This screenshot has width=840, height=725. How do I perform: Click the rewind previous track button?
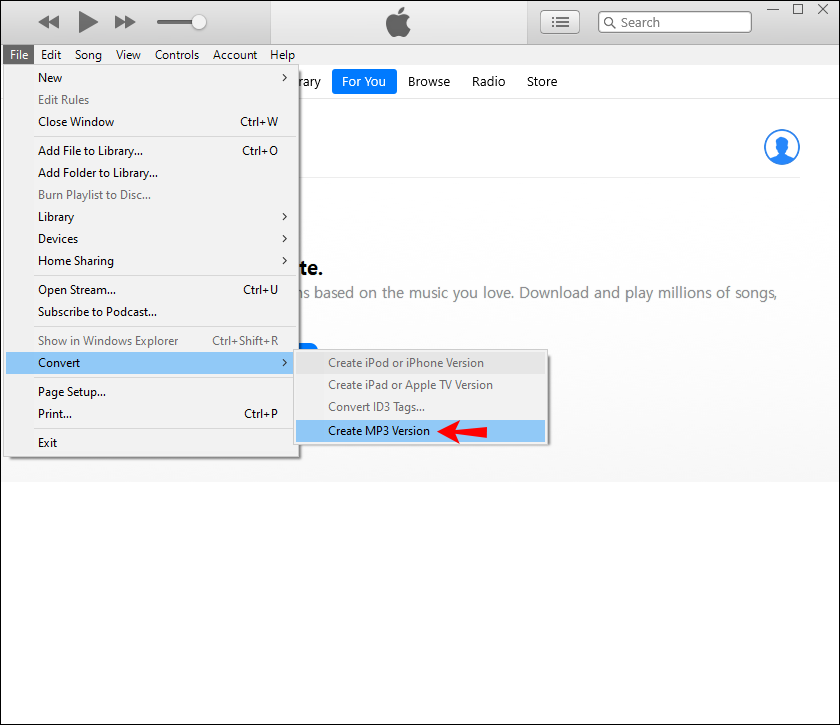(x=49, y=23)
